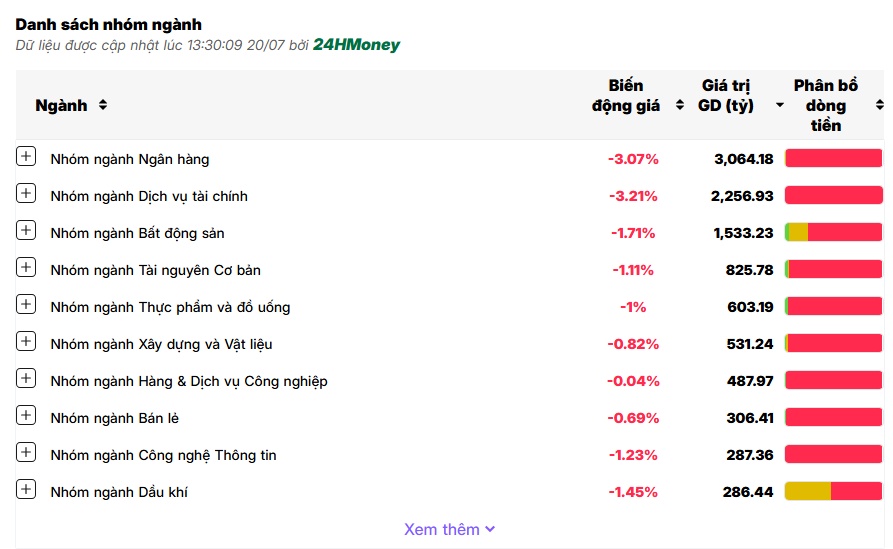
Task: Click plus icon beside Xây dựng và Vật liệu
Action: coord(26,341)
